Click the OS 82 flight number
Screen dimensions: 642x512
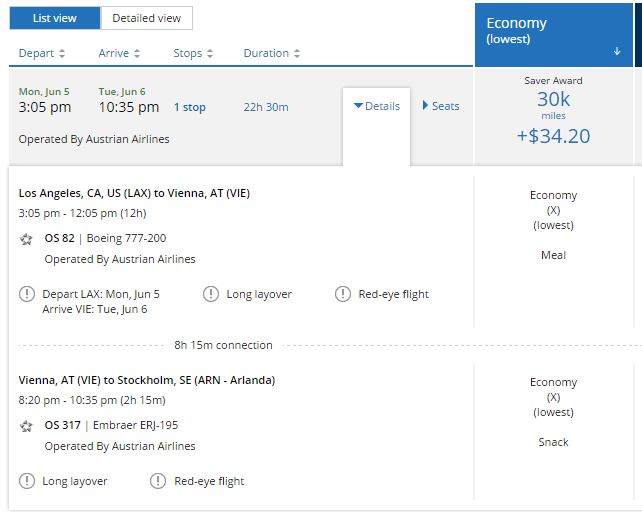(58, 238)
